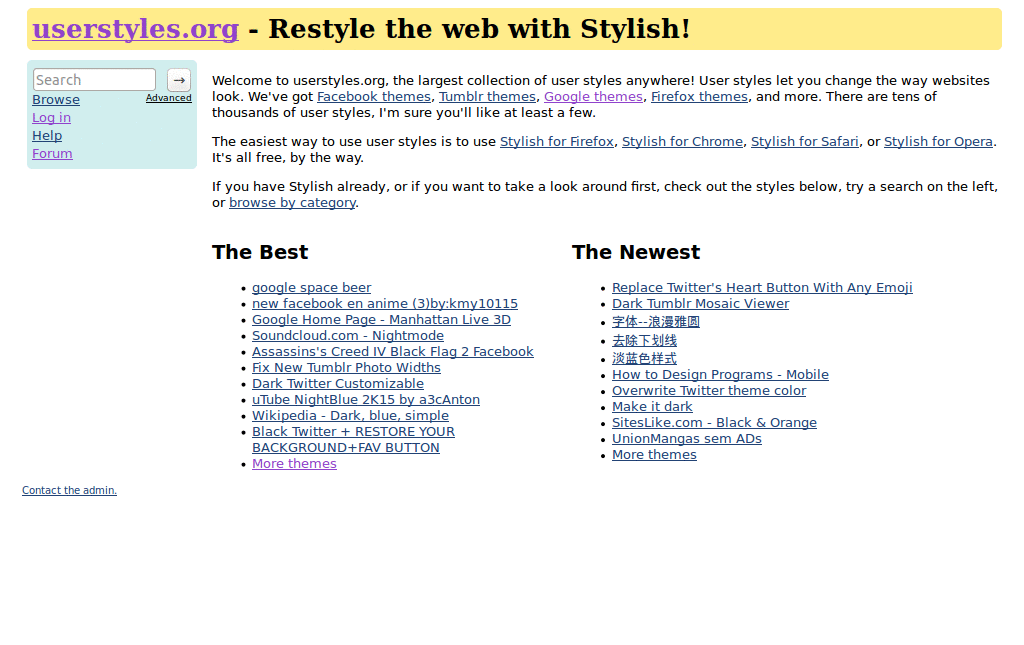This screenshot has height=645, width=1024.
Task: Open new facebook en anime (3)by:kmy10115
Action: pos(385,304)
